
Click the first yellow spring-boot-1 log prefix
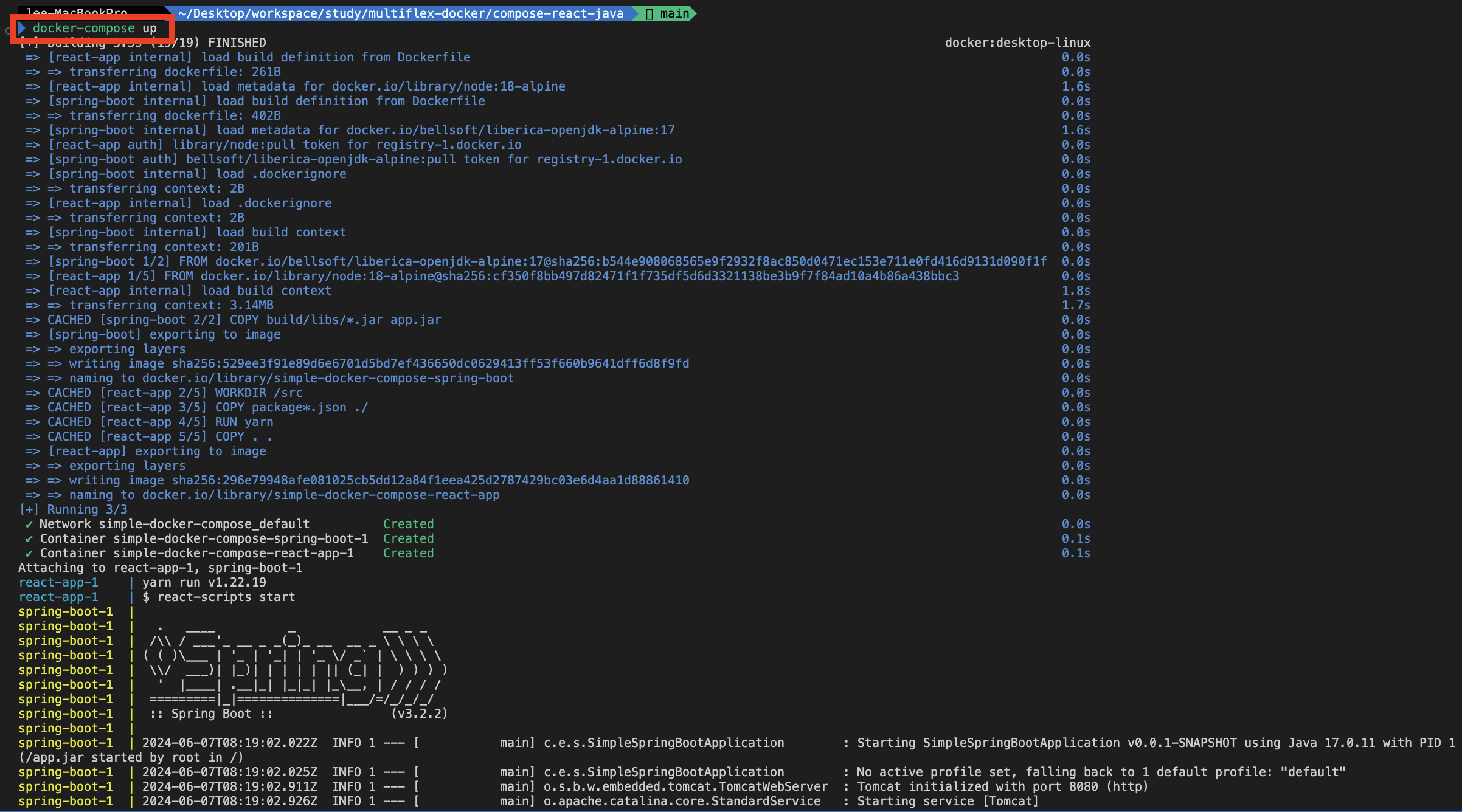click(65, 611)
